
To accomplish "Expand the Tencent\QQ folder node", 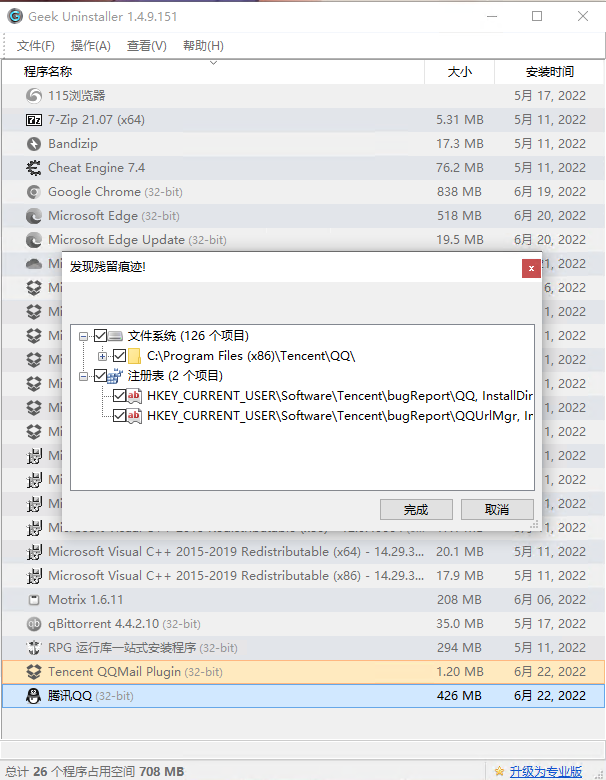I will (103, 356).
